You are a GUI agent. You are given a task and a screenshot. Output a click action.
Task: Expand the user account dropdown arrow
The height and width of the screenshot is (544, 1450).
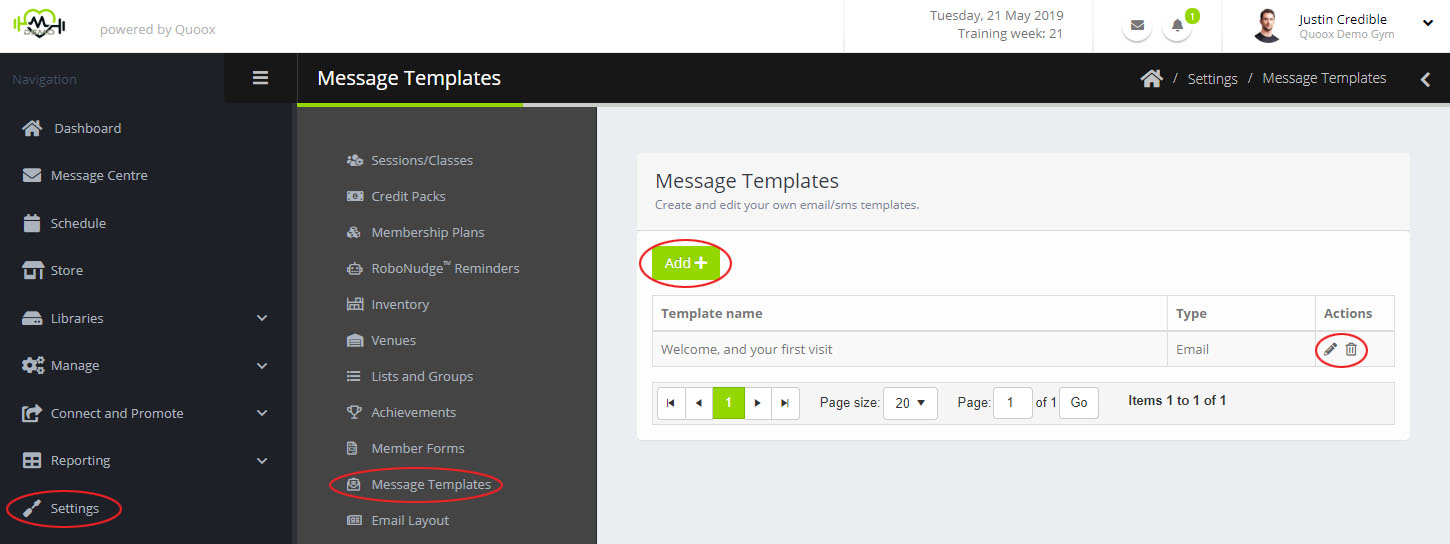coord(1427,22)
